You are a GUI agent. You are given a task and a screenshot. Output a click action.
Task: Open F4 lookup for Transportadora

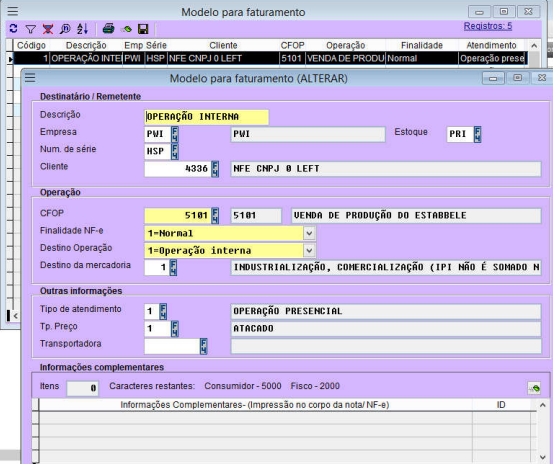(x=203, y=346)
